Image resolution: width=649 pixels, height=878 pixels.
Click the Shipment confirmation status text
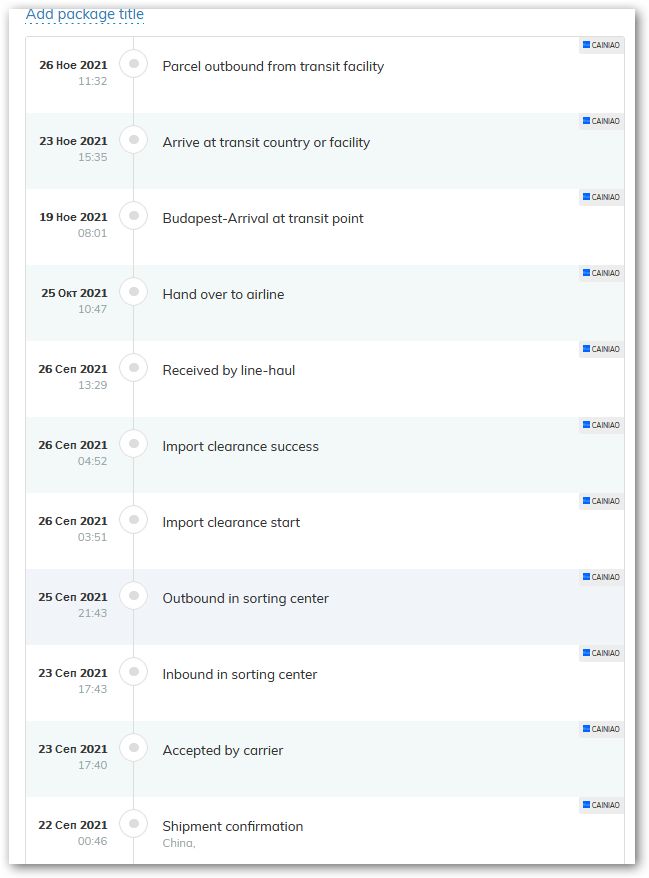point(232,827)
